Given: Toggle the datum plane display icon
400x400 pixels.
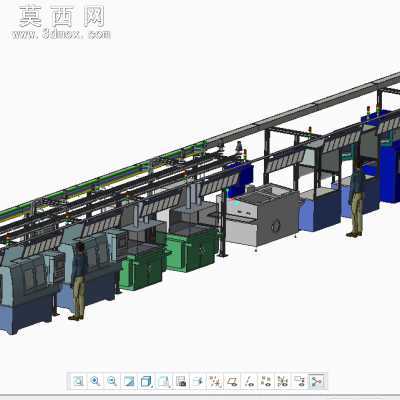Looking at the screenshot, I should pos(233,381).
